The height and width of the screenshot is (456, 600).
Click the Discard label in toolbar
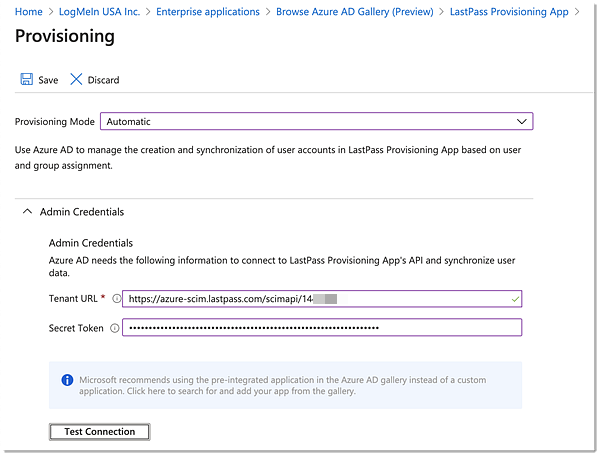coord(103,80)
